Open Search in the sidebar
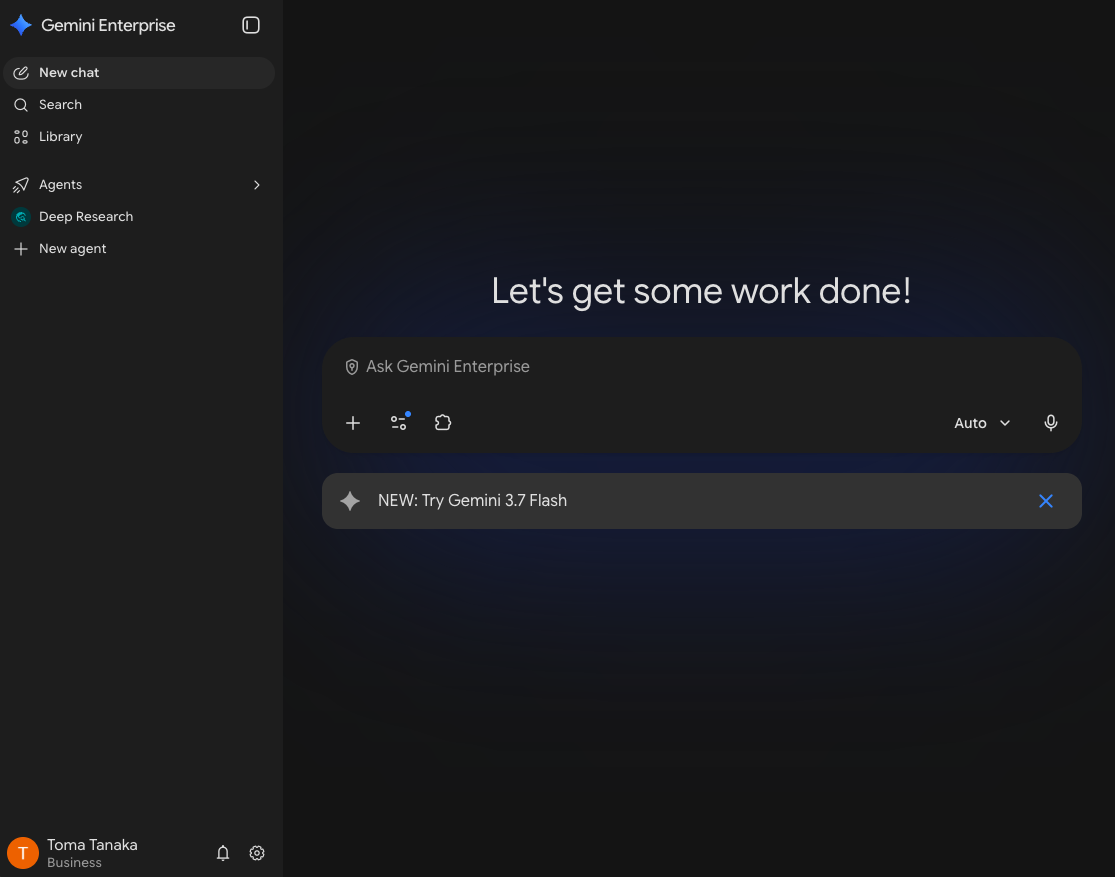This screenshot has height=877, width=1115. [139, 105]
